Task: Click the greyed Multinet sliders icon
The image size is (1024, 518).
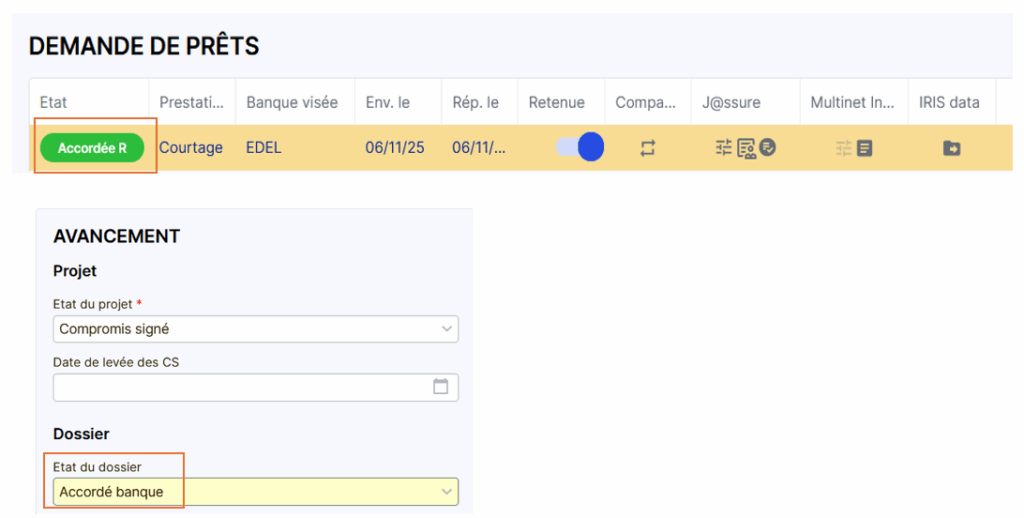Action: click(x=844, y=148)
